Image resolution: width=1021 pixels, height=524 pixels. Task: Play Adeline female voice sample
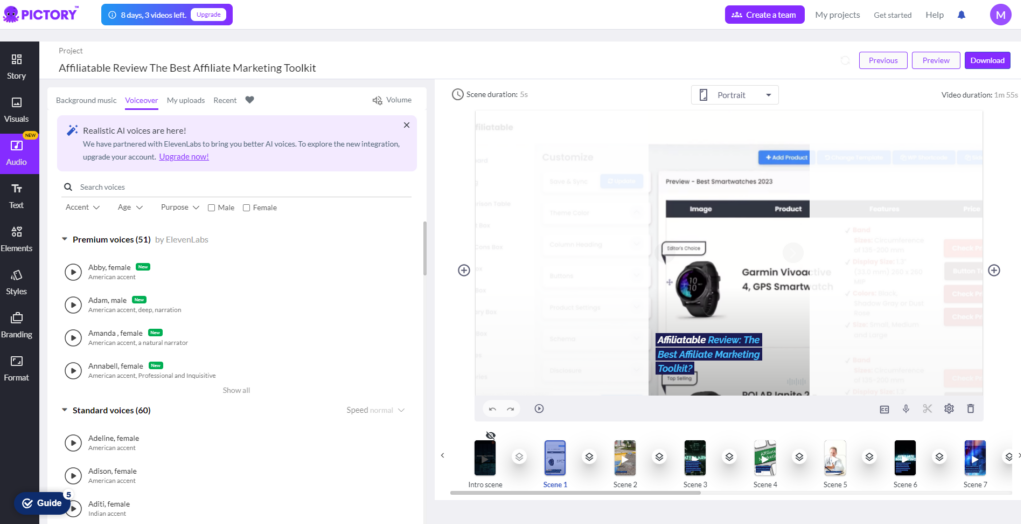click(73, 443)
